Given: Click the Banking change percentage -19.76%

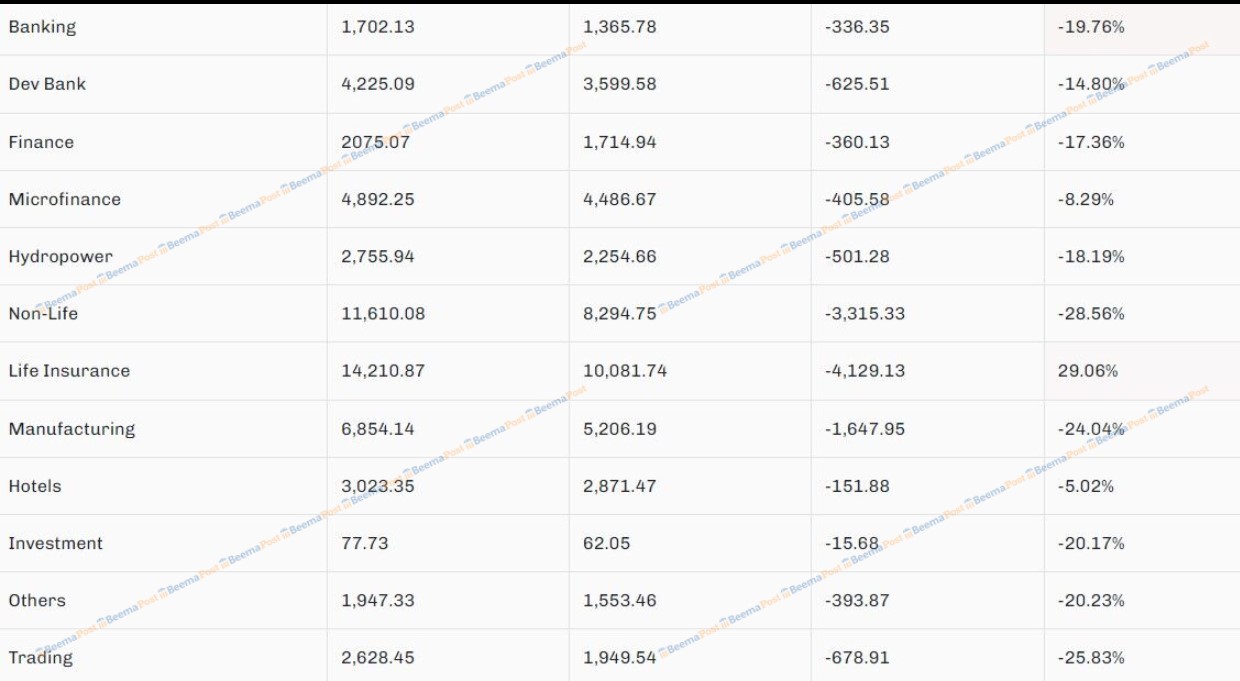Looking at the screenshot, I should pyautogui.click(x=1091, y=27).
